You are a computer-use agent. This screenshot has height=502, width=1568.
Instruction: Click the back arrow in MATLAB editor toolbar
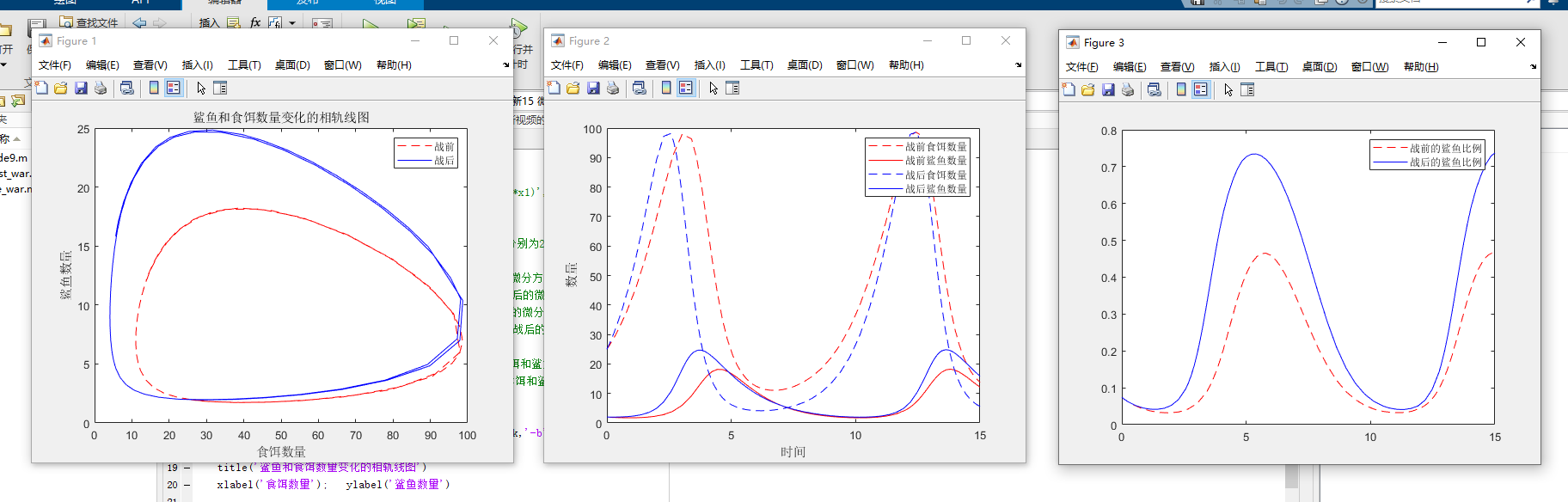(x=139, y=22)
